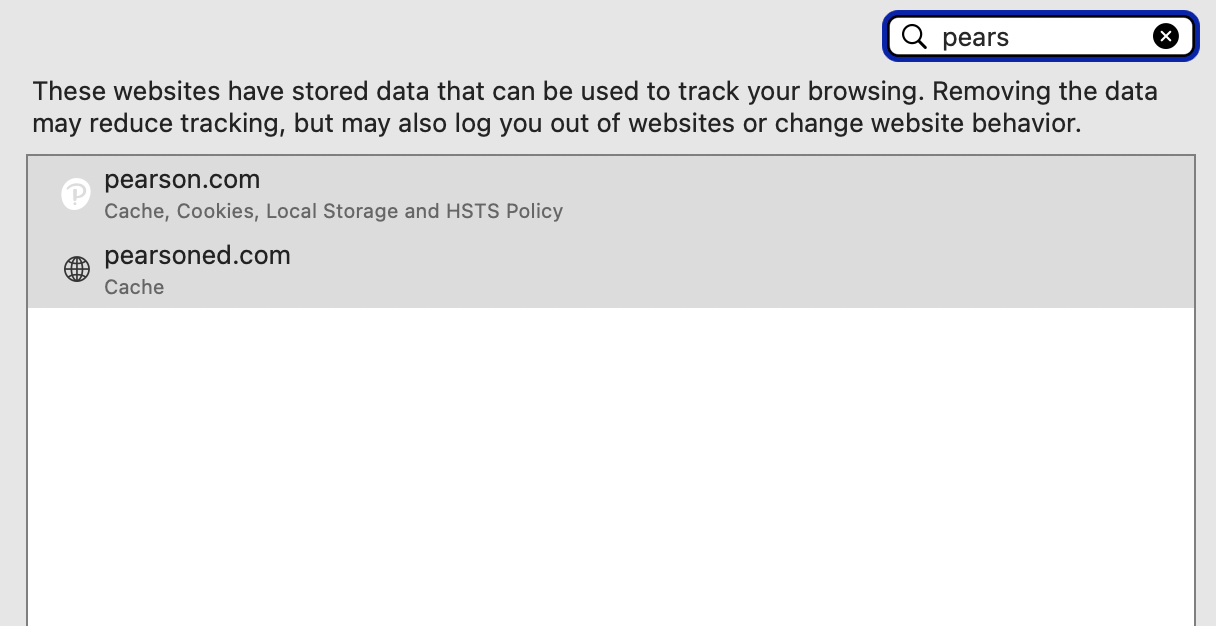Click the magnifying glass search icon
Image resolution: width=1216 pixels, height=626 pixels.
(914, 37)
